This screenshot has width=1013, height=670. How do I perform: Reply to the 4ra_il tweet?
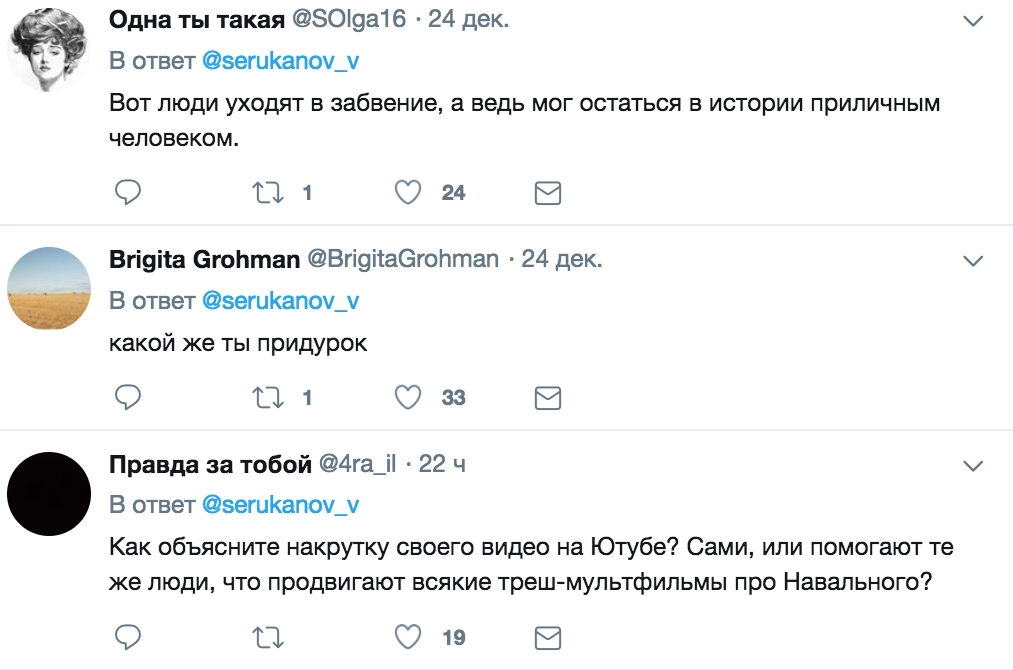[x=127, y=636]
